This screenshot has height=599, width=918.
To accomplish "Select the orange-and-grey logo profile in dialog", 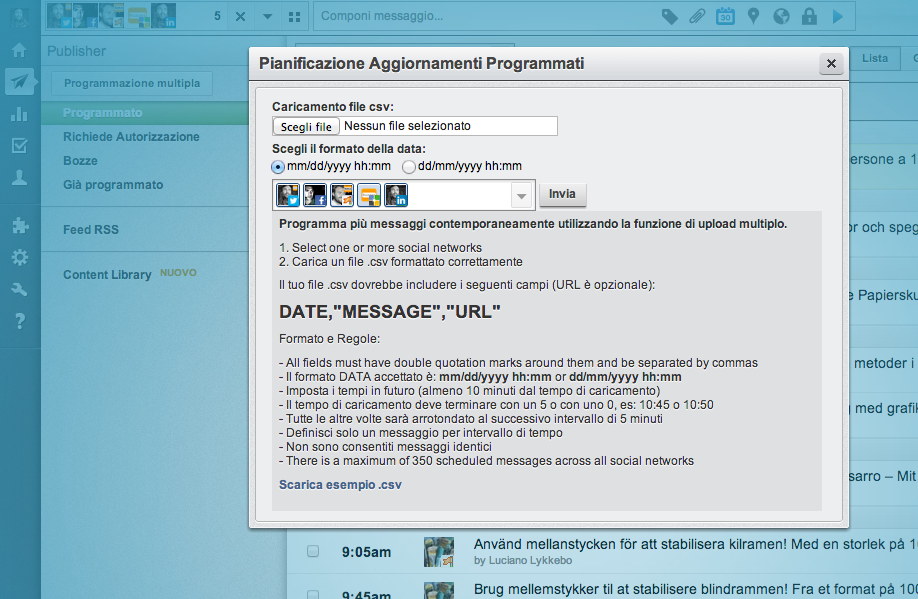I will click(x=369, y=195).
